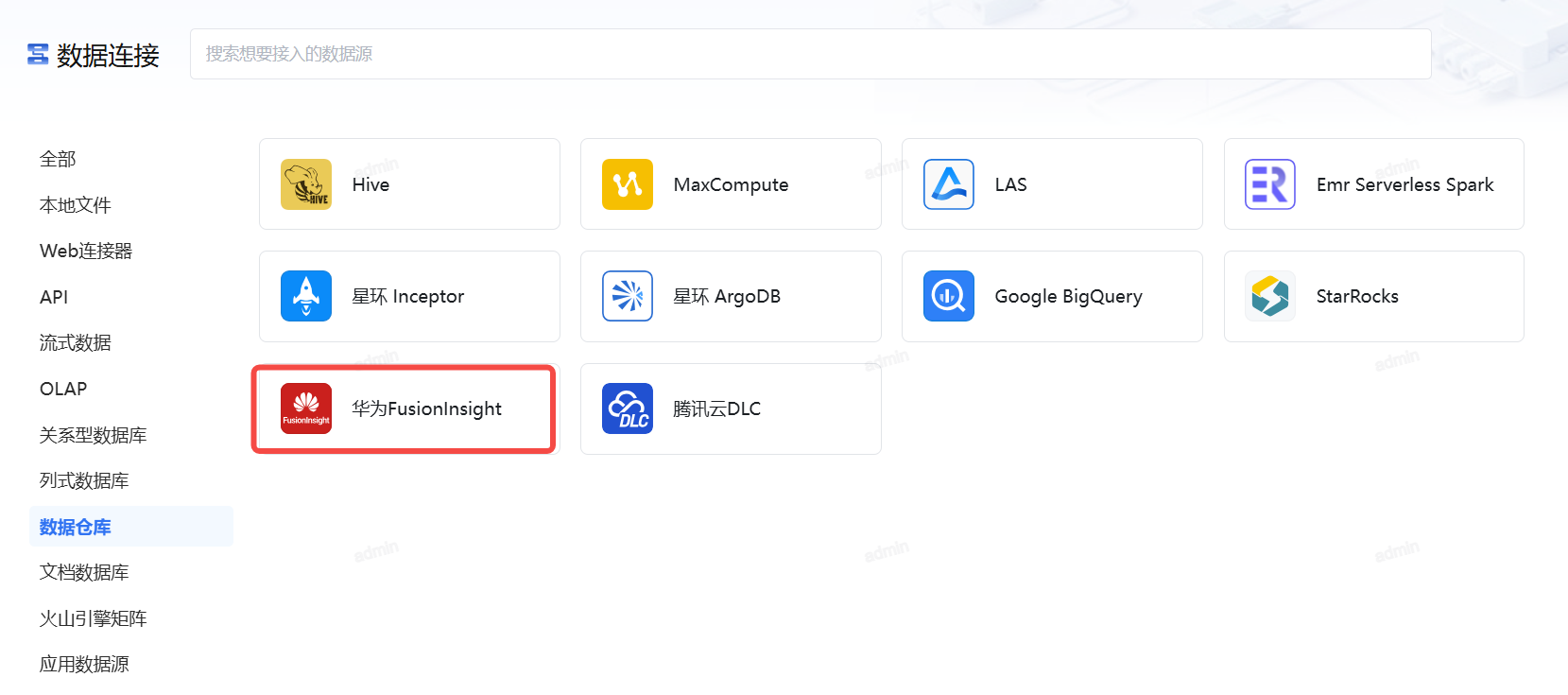1568x695 pixels.
Task: Choose the 星环 ArgoDB label
Action: (727, 296)
